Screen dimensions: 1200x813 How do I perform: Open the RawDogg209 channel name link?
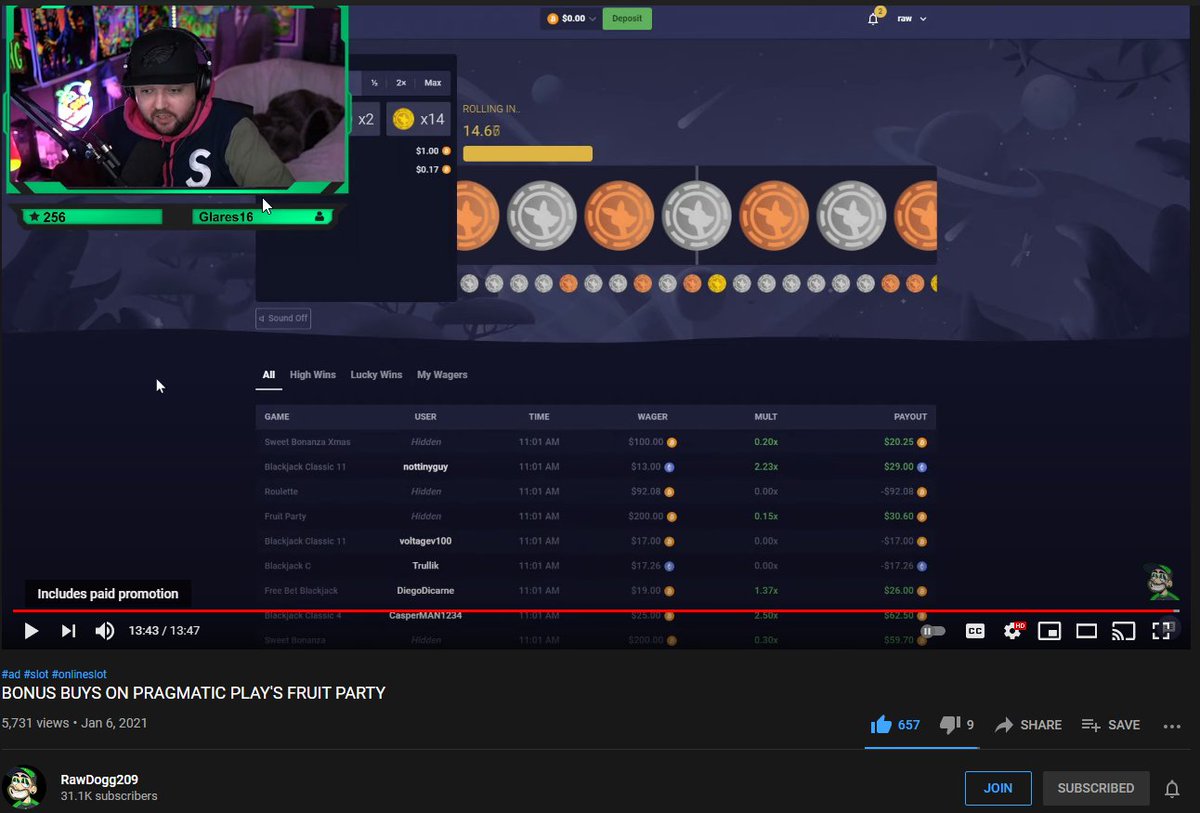pos(99,779)
